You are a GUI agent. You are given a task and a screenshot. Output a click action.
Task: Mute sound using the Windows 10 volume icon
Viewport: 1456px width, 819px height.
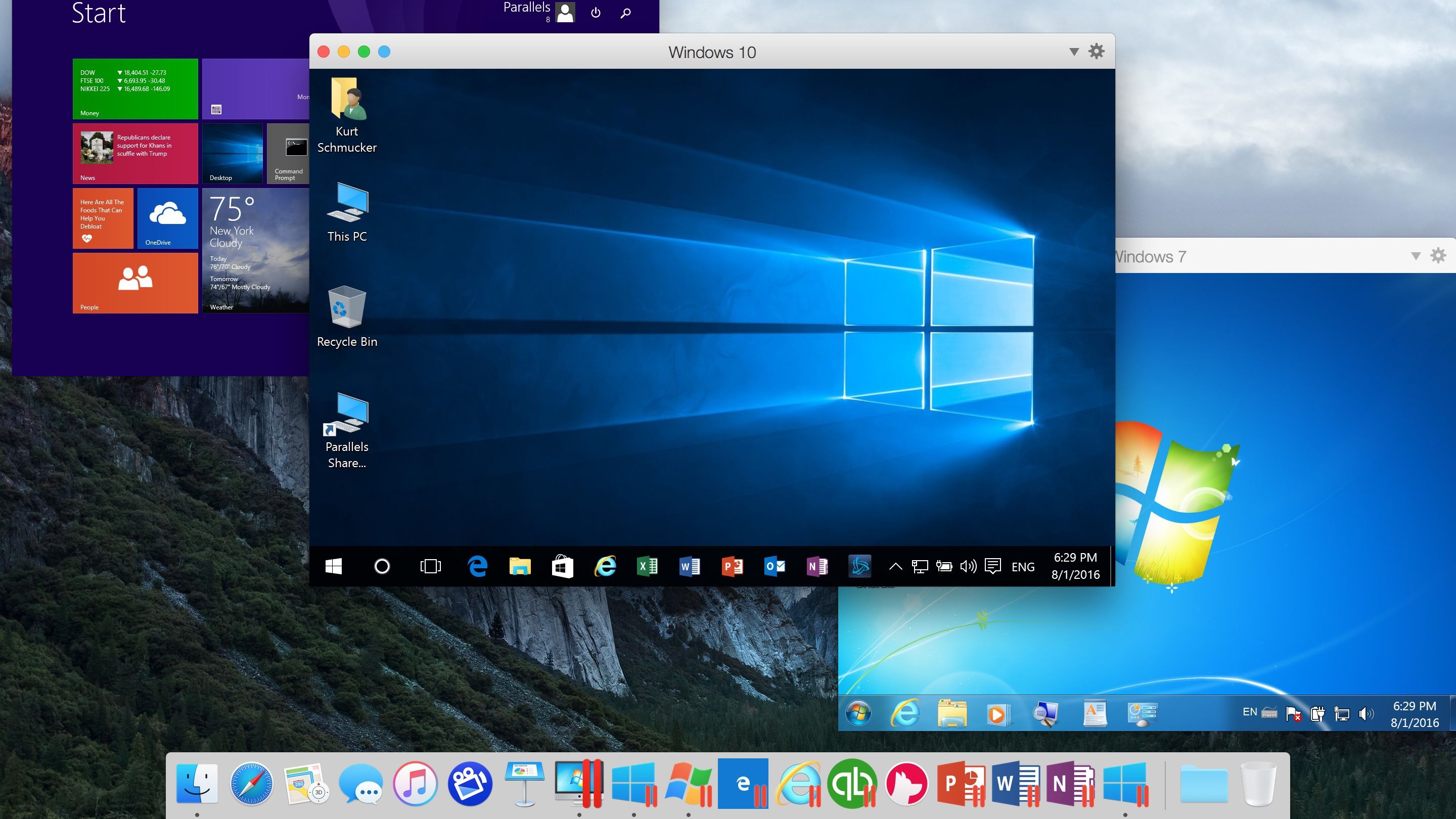coord(968,566)
